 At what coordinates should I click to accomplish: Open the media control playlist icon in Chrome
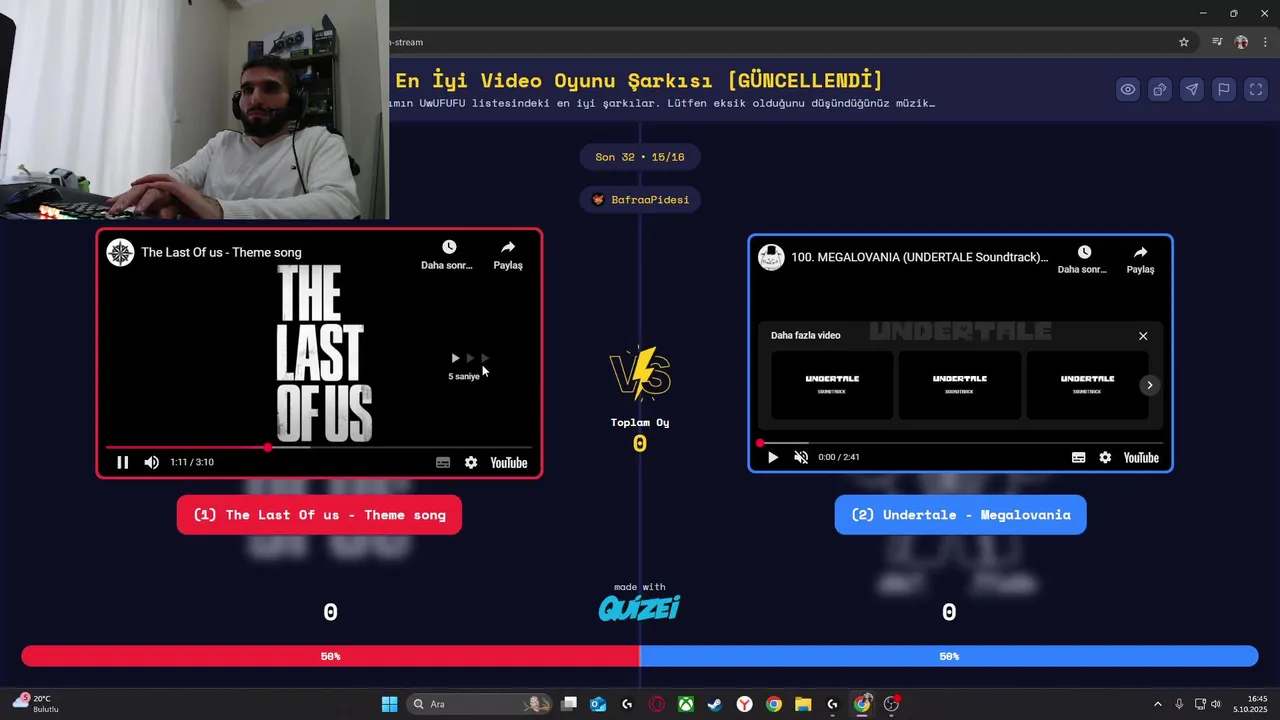[1217, 42]
